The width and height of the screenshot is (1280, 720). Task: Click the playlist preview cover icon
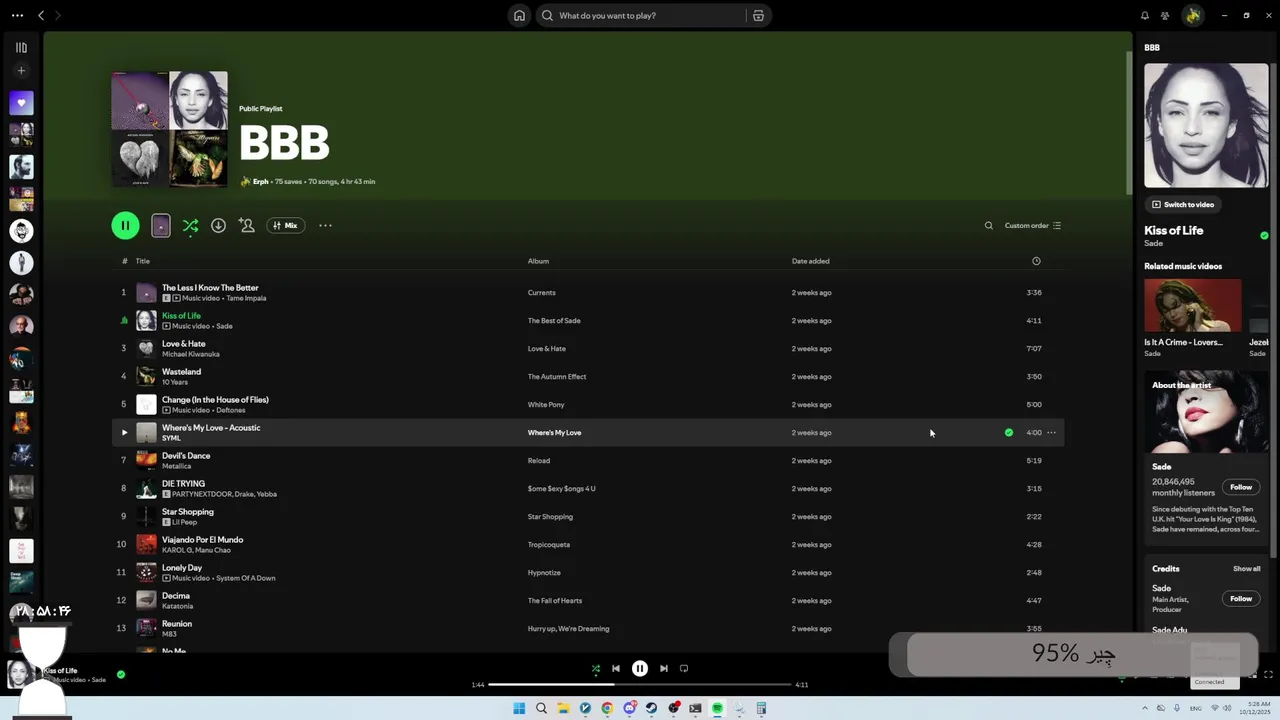click(x=161, y=226)
